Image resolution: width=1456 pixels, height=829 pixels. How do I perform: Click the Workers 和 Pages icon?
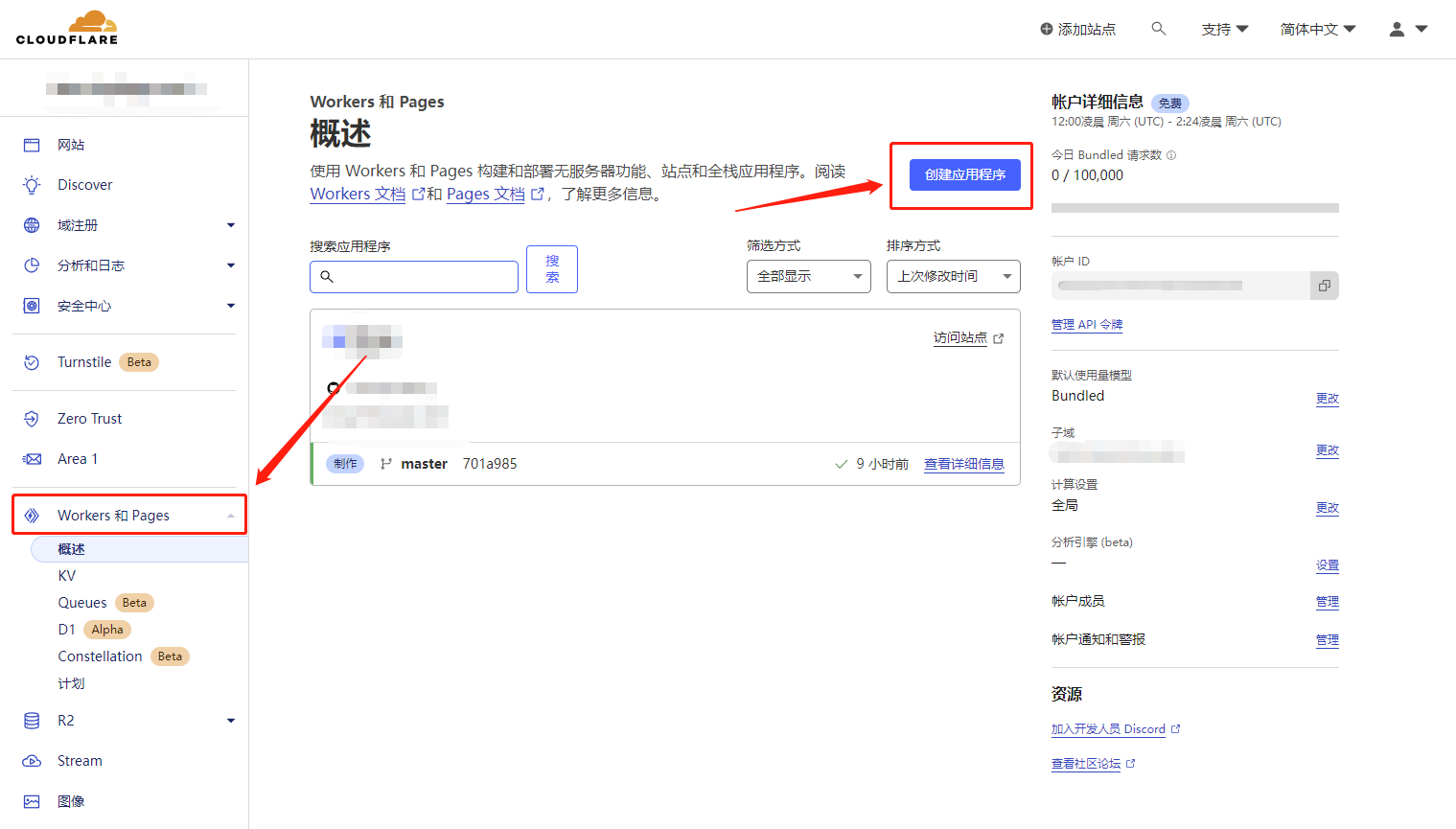click(x=32, y=516)
